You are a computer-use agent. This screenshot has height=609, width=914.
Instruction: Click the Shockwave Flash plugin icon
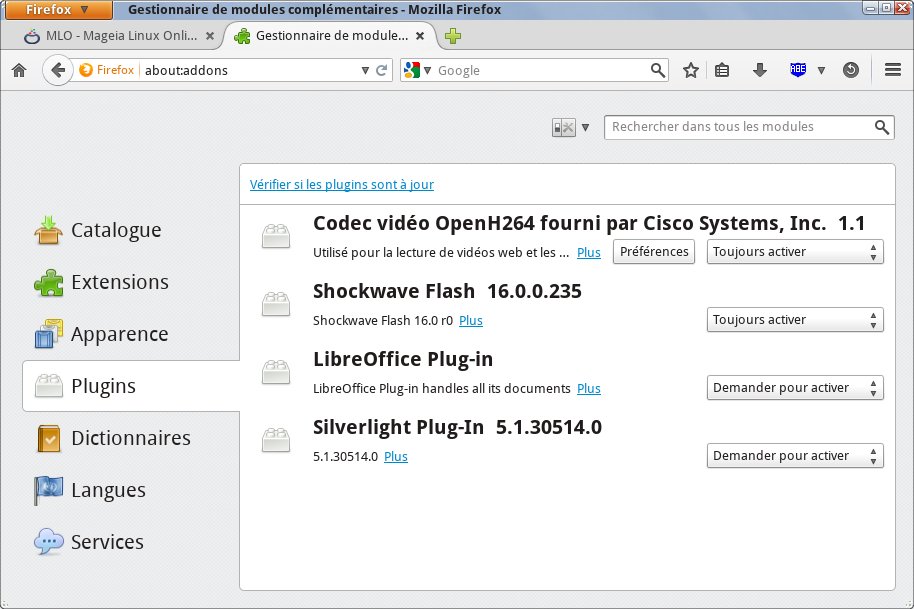click(x=276, y=304)
